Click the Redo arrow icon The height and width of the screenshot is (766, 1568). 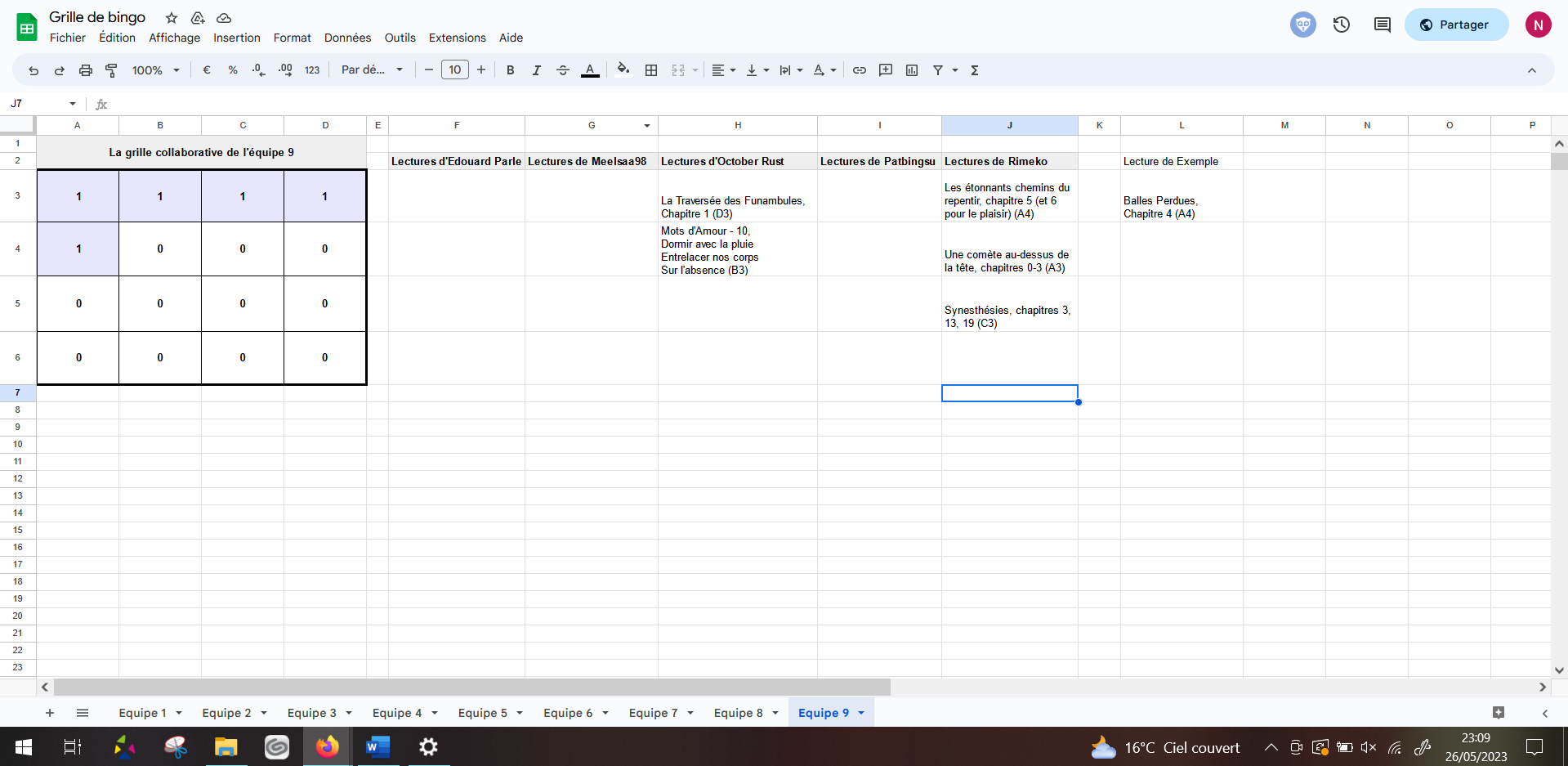(60, 70)
